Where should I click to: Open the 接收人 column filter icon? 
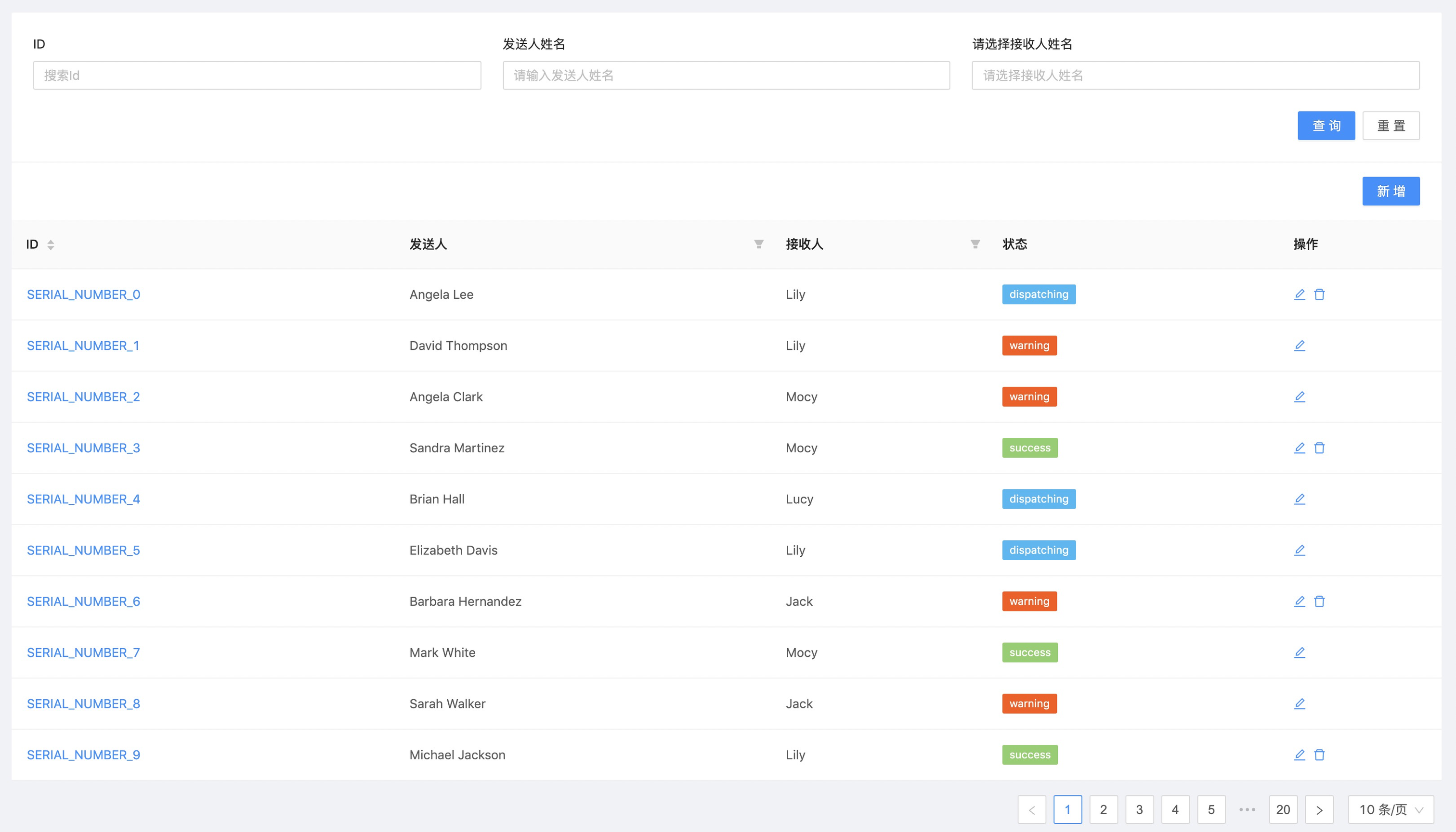[975, 244]
